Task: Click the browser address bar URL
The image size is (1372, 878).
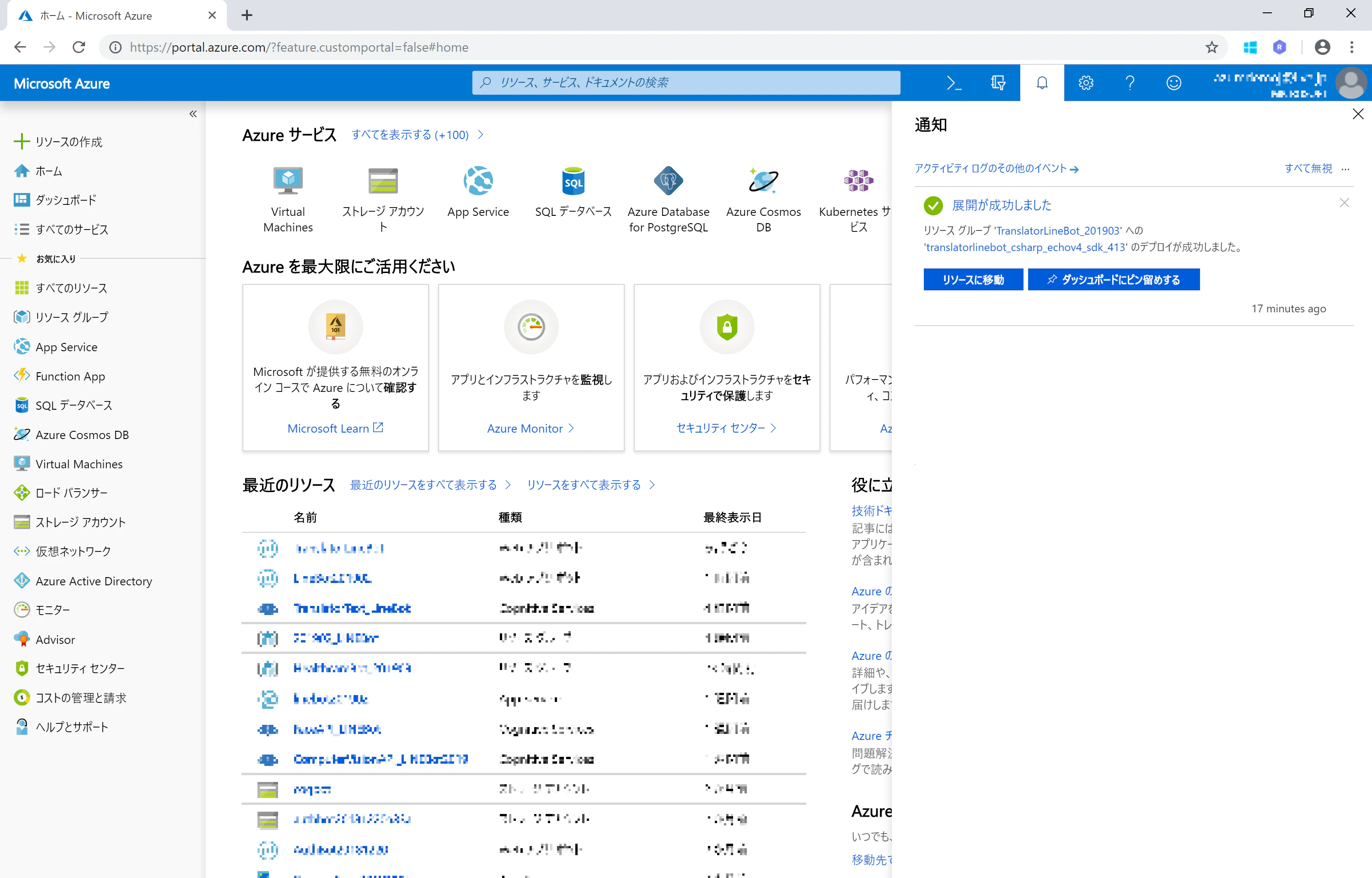Action: tap(299, 47)
